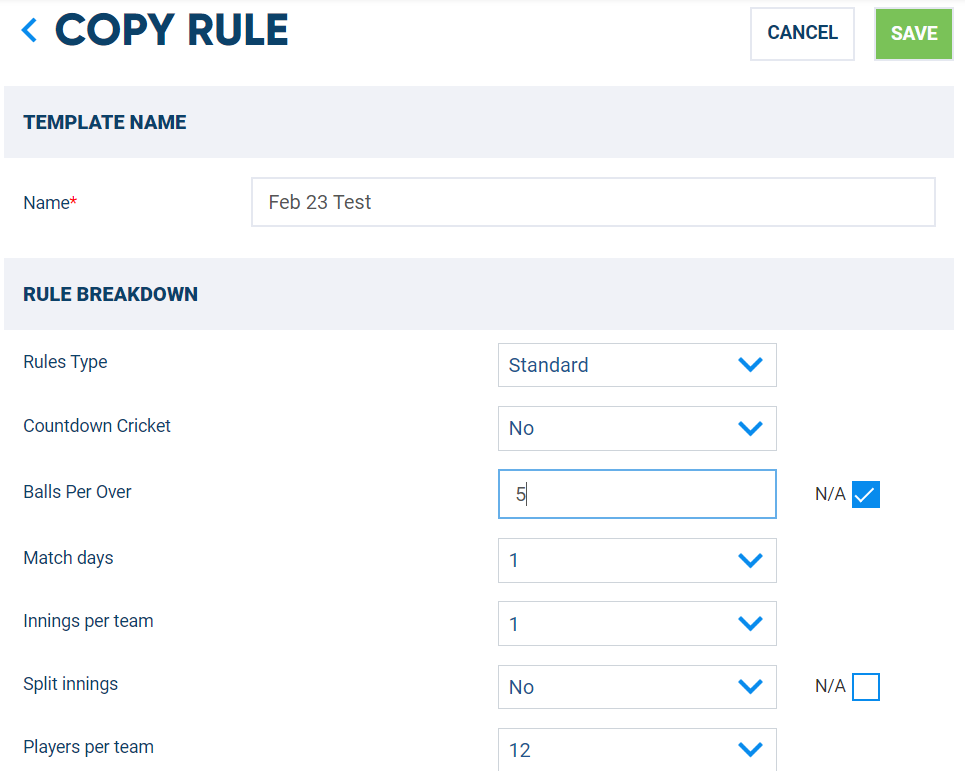Click the SAVE button

coord(912,33)
